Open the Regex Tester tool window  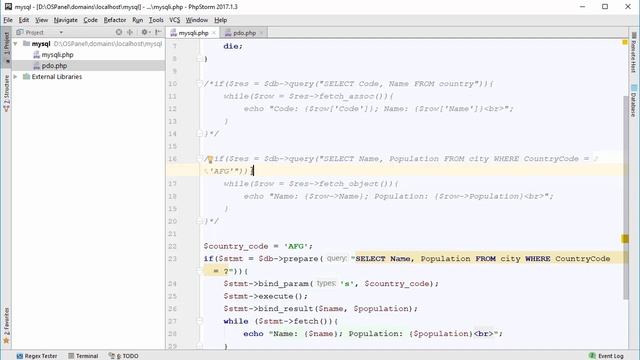(37, 356)
